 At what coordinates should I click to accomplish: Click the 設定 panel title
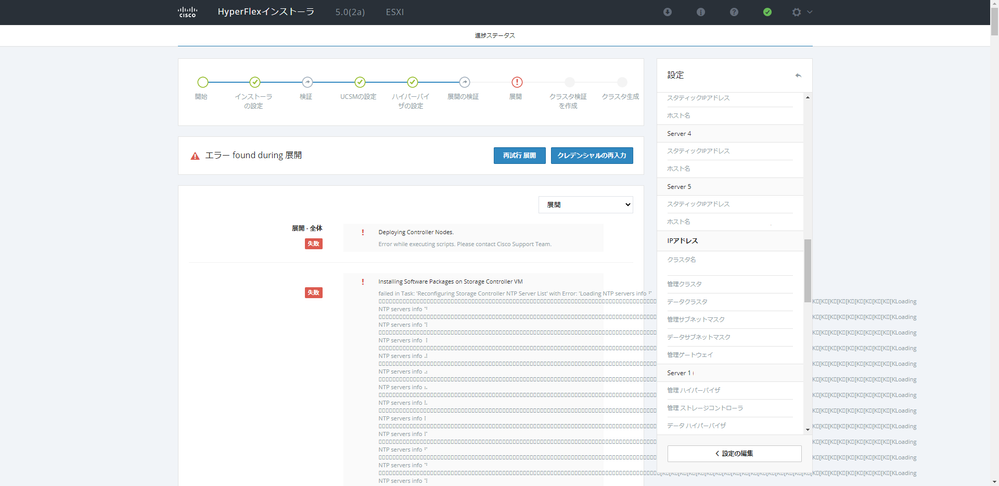[675, 75]
